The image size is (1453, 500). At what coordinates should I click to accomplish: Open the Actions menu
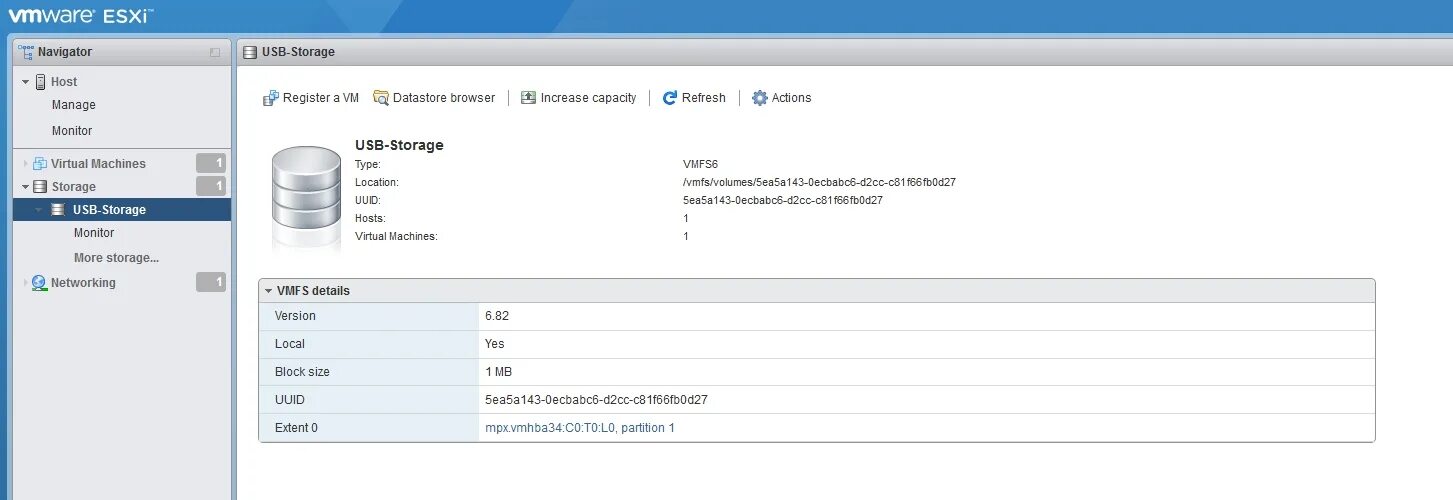[x=782, y=98]
